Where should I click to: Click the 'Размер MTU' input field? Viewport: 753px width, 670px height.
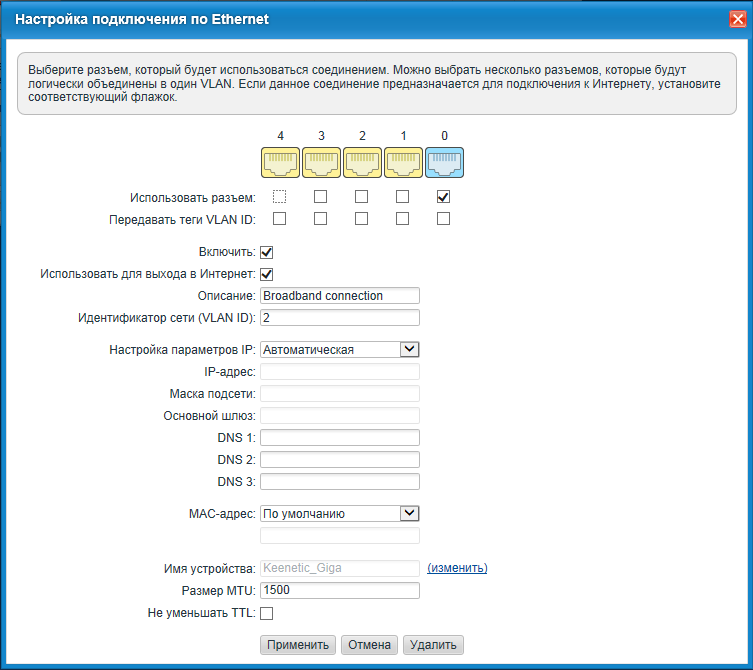tap(339, 590)
